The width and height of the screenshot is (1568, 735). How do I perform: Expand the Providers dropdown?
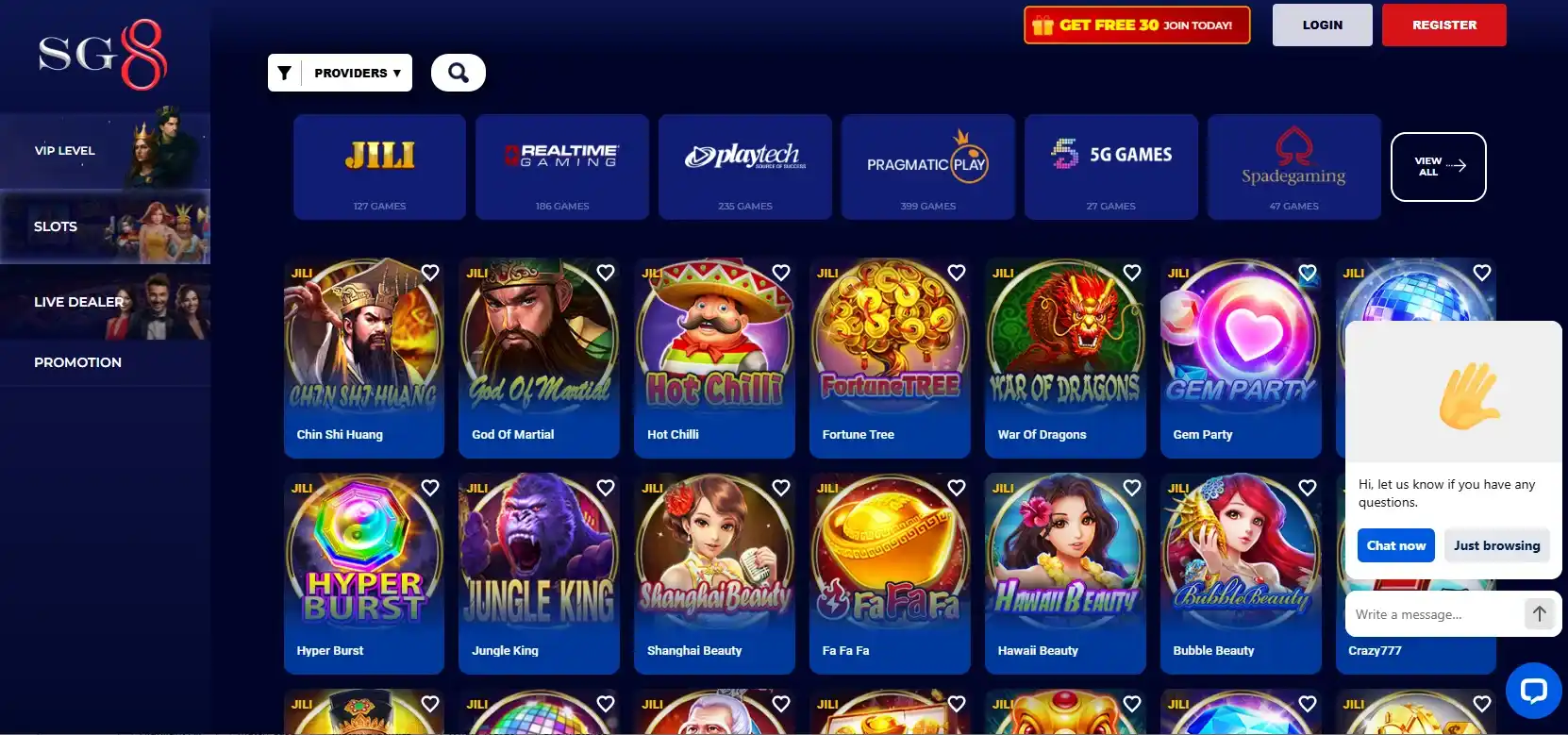[358, 73]
